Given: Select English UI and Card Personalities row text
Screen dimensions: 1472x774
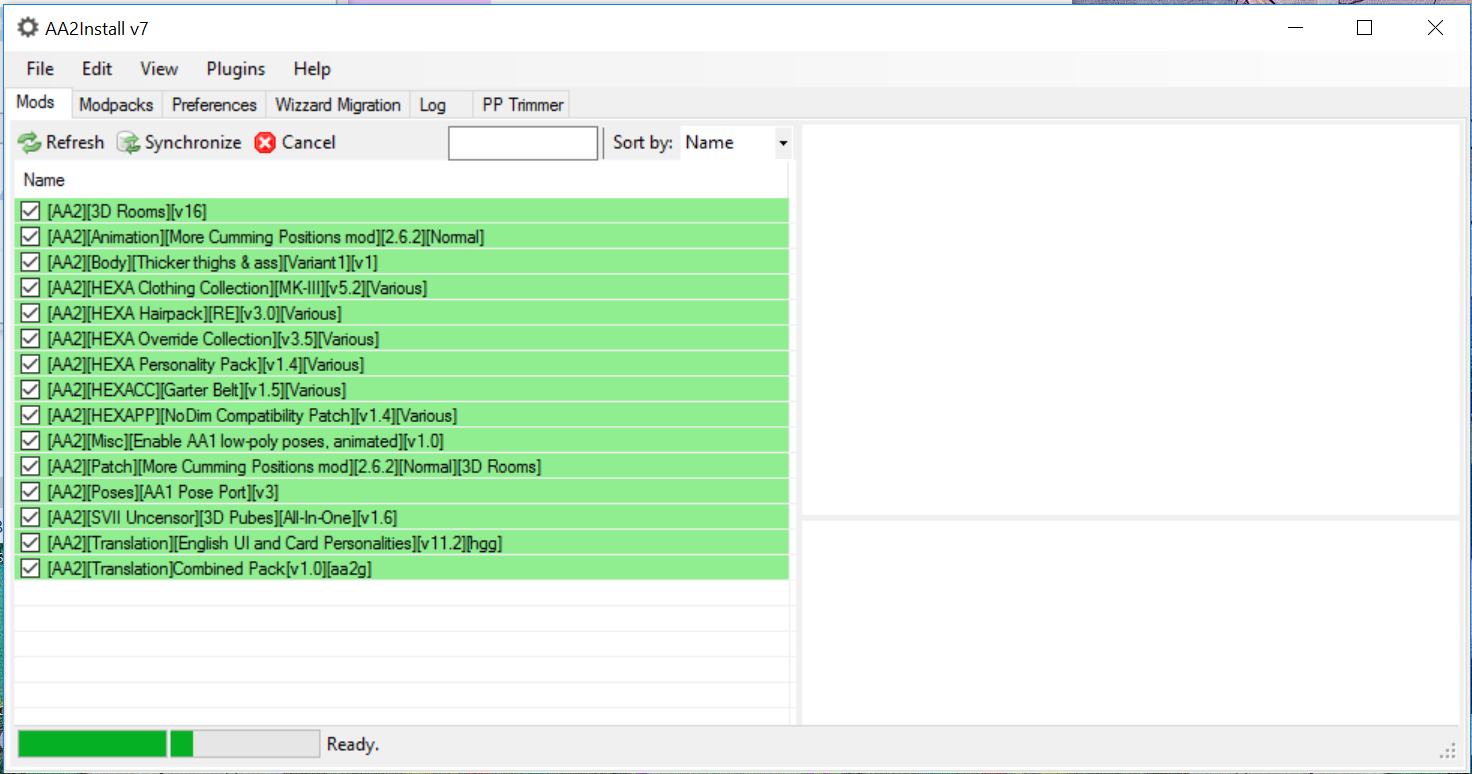Looking at the screenshot, I should pos(275,543).
